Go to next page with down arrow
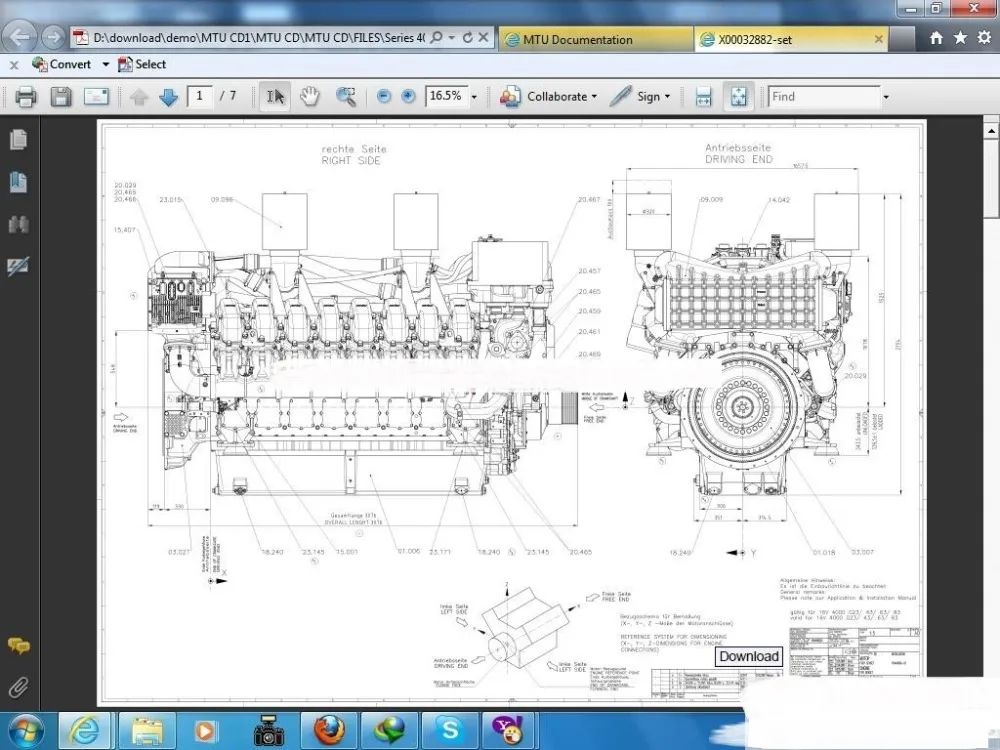Screen dimensions: 1000x750 click(168, 97)
